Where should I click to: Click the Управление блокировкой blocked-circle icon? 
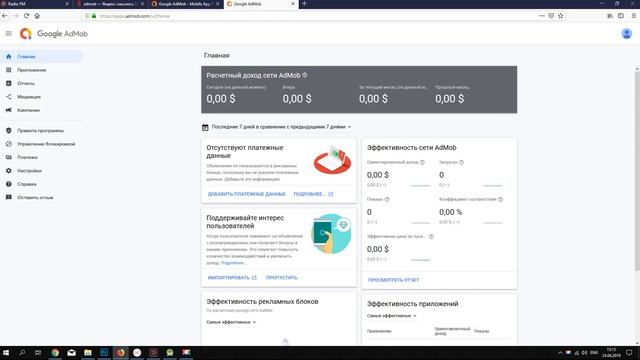9,144
